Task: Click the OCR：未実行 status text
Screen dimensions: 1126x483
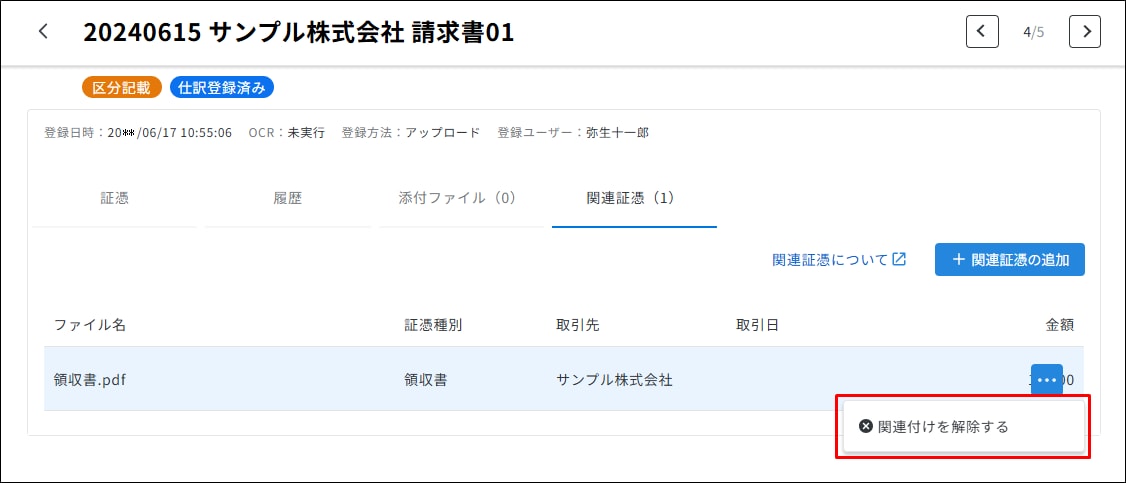Action: pyautogui.click(x=287, y=133)
